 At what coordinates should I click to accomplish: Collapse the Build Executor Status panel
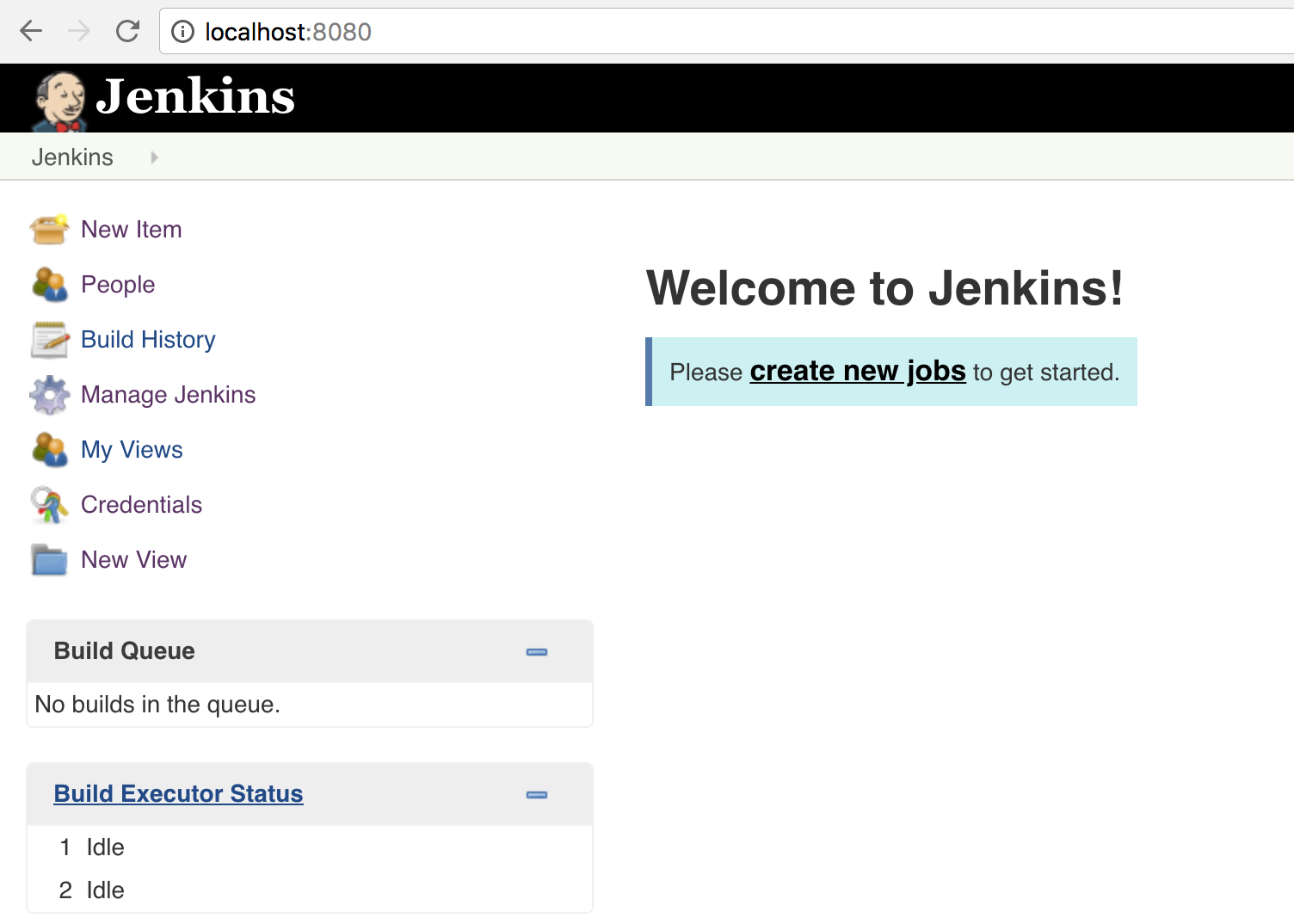pyautogui.click(x=537, y=795)
